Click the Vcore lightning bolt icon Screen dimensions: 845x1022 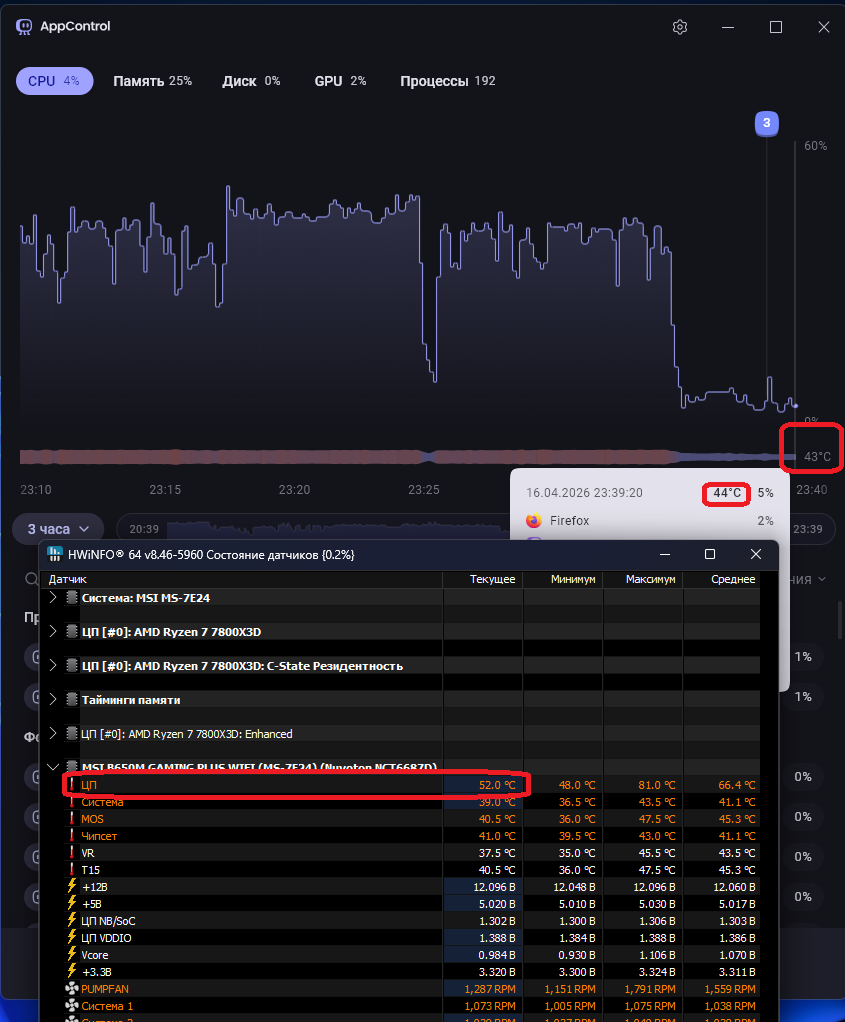tap(71, 954)
